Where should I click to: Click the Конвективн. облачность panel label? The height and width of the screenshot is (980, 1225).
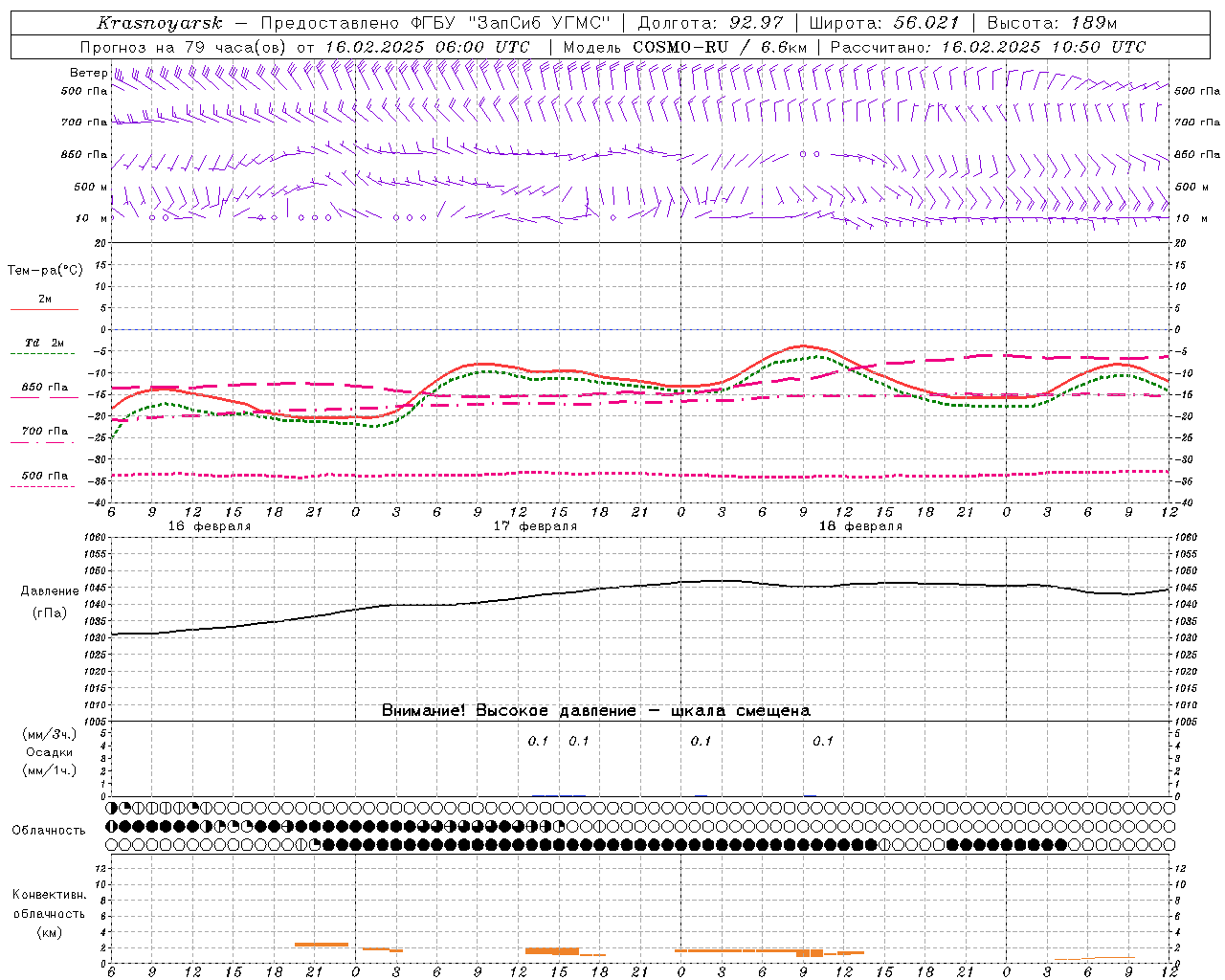49,913
